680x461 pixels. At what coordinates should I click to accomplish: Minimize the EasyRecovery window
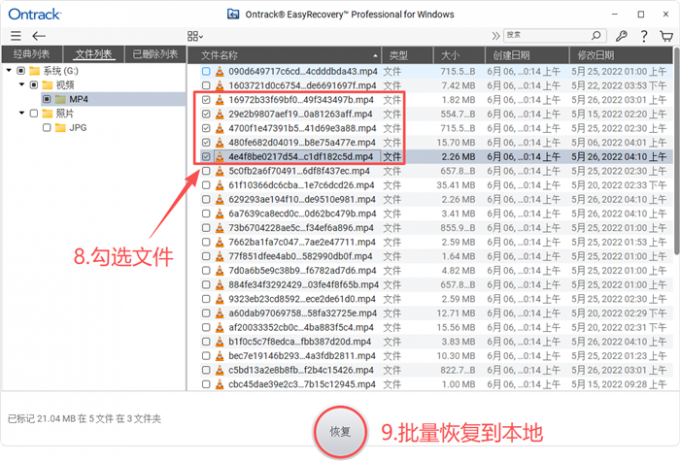pyautogui.click(x=615, y=14)
